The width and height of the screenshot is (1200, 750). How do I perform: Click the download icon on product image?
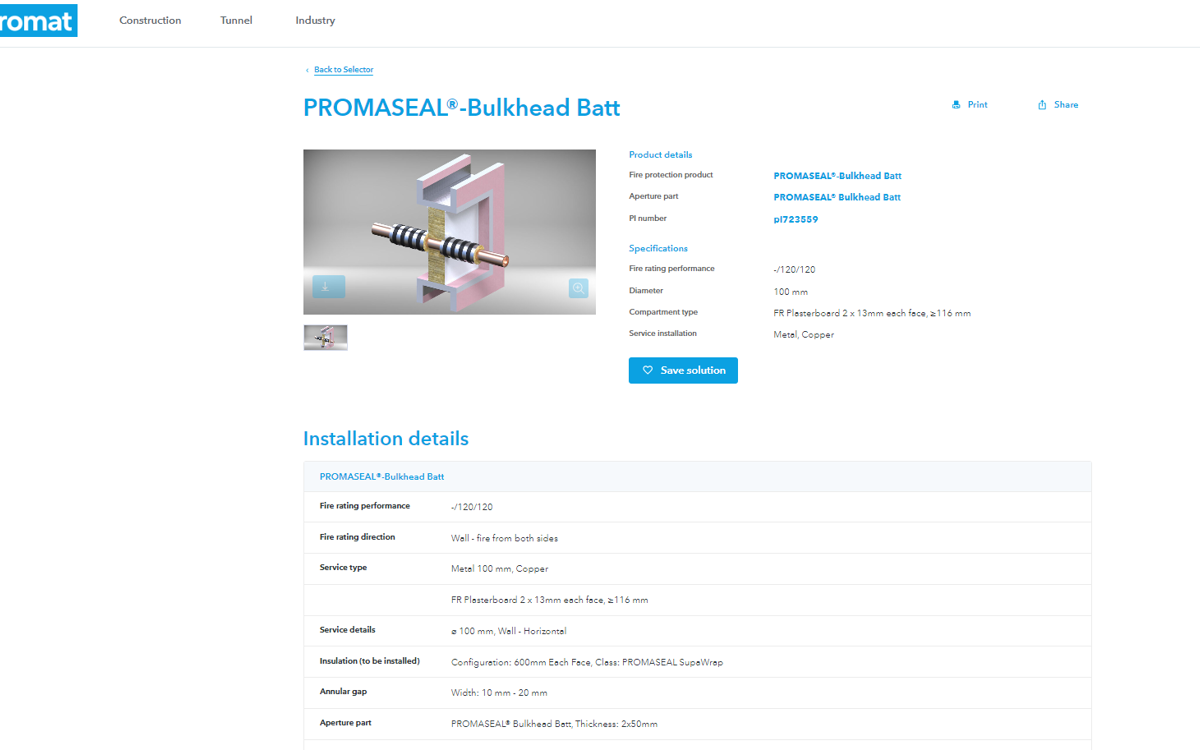(x=328, y=287)
